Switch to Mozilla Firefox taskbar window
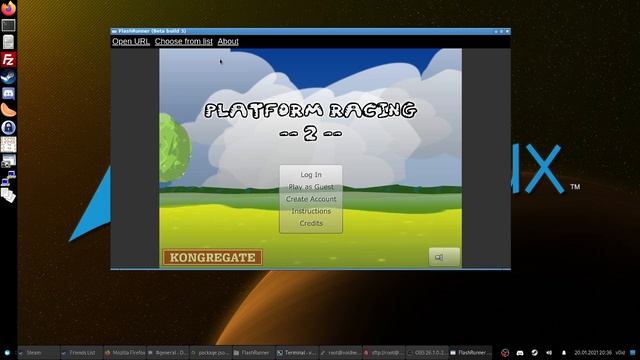The width and height of the screenshot is (640, 360). coord(124,353)
